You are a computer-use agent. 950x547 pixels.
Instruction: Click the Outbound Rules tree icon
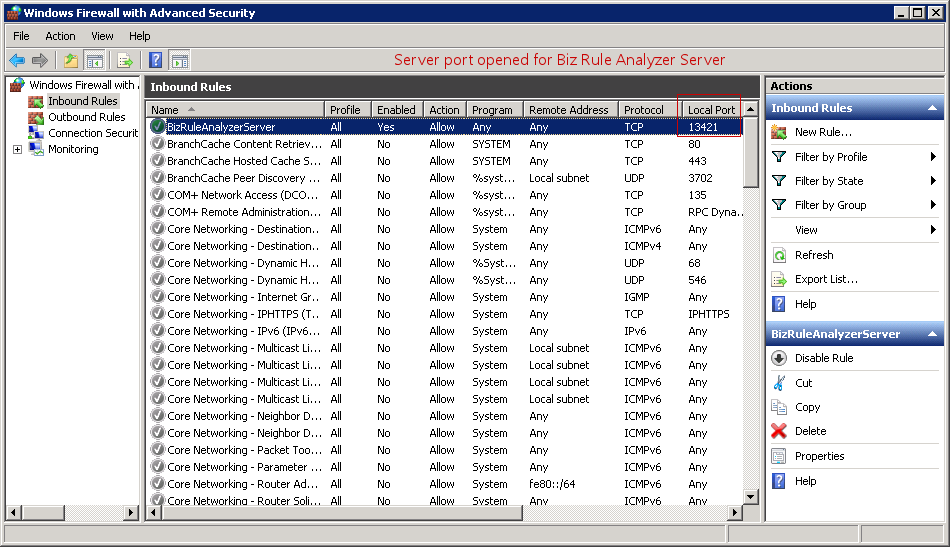(36, 117)
